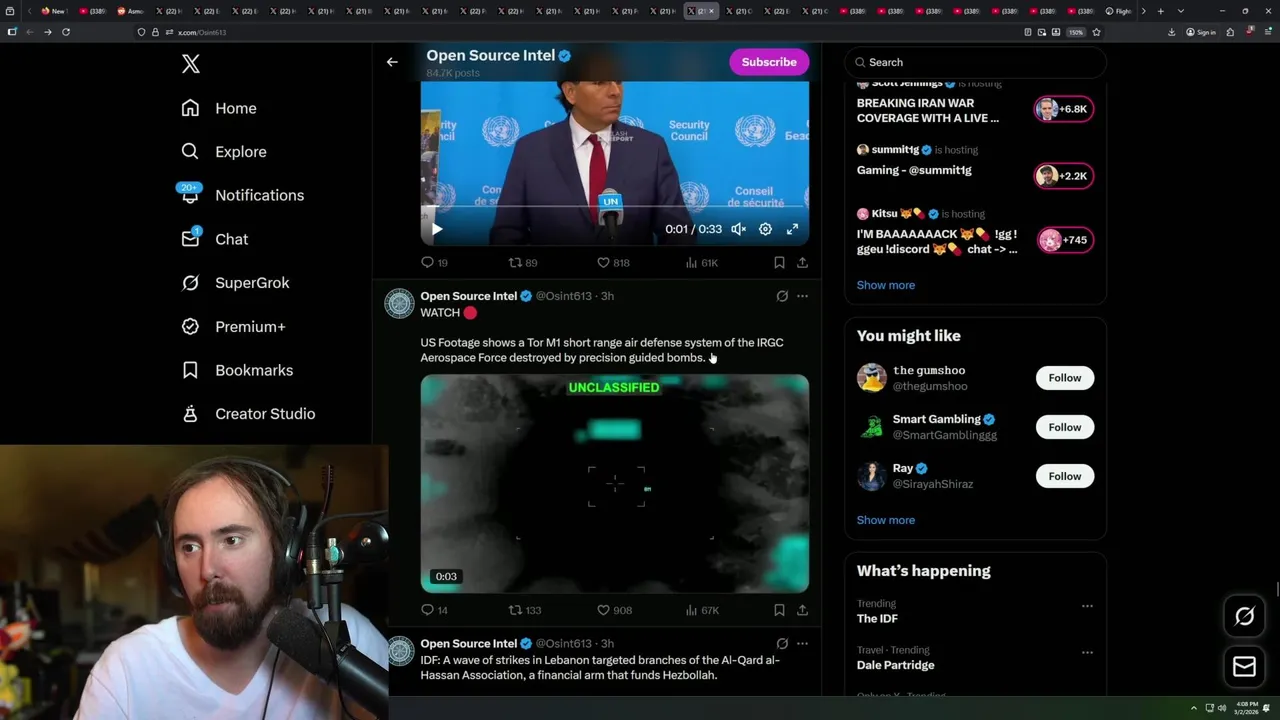Viewport: 1280px width, 720px height.
Task: Open Grok icon on IDF Lebanon post
Action: (x=782, y=644)
